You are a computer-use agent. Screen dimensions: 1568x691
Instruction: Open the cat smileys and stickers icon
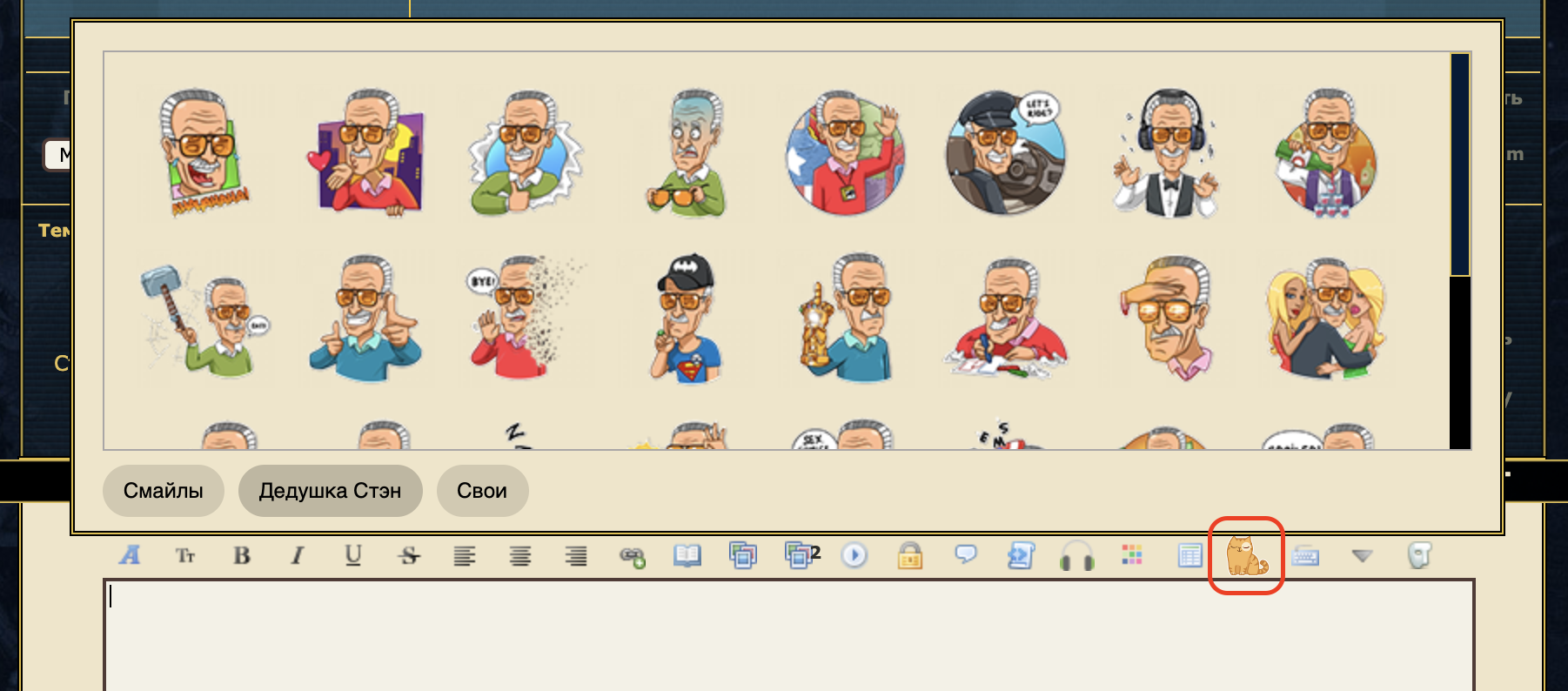coord(1247,556)
